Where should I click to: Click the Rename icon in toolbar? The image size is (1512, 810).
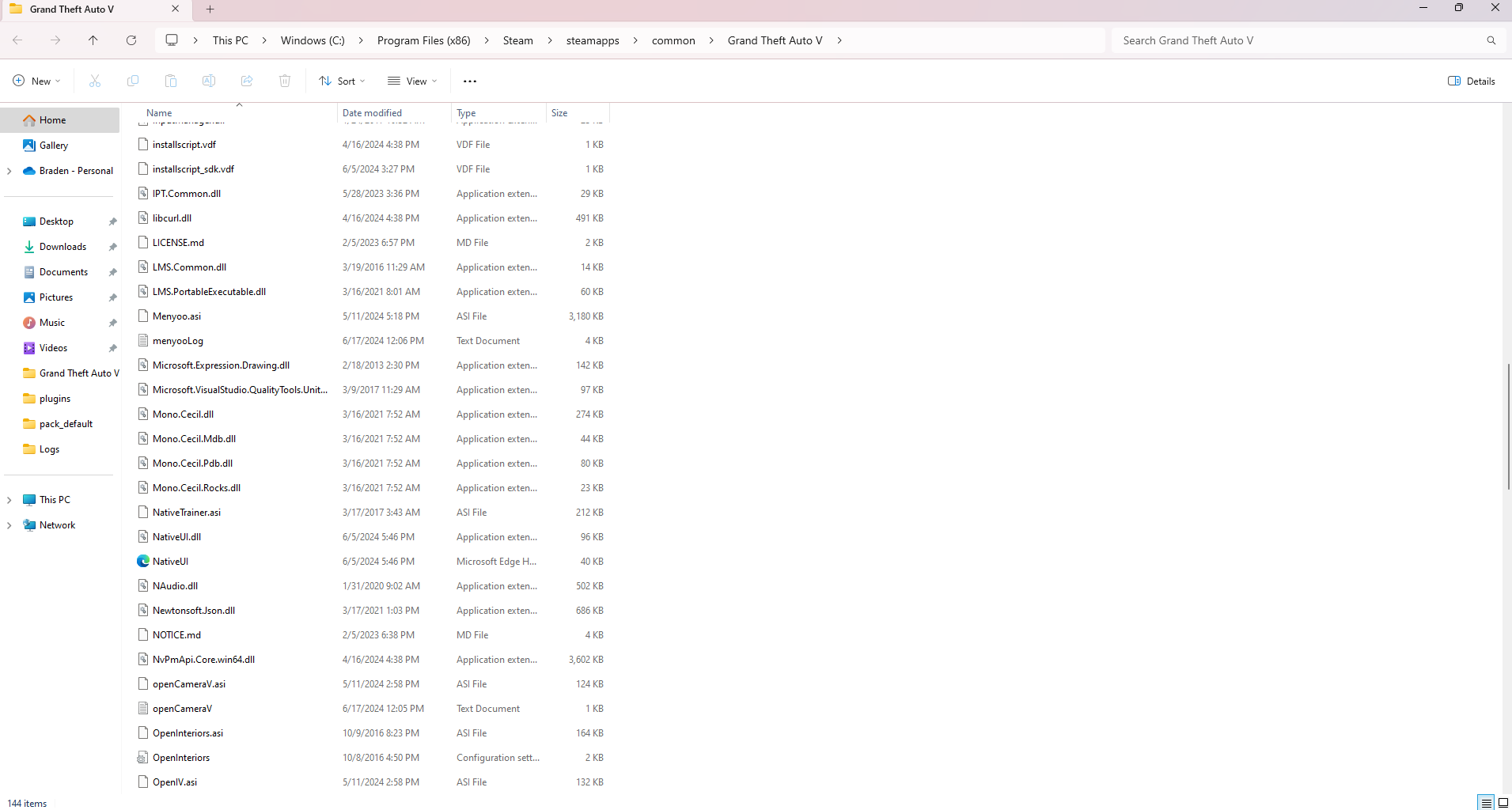pos(209,81)
